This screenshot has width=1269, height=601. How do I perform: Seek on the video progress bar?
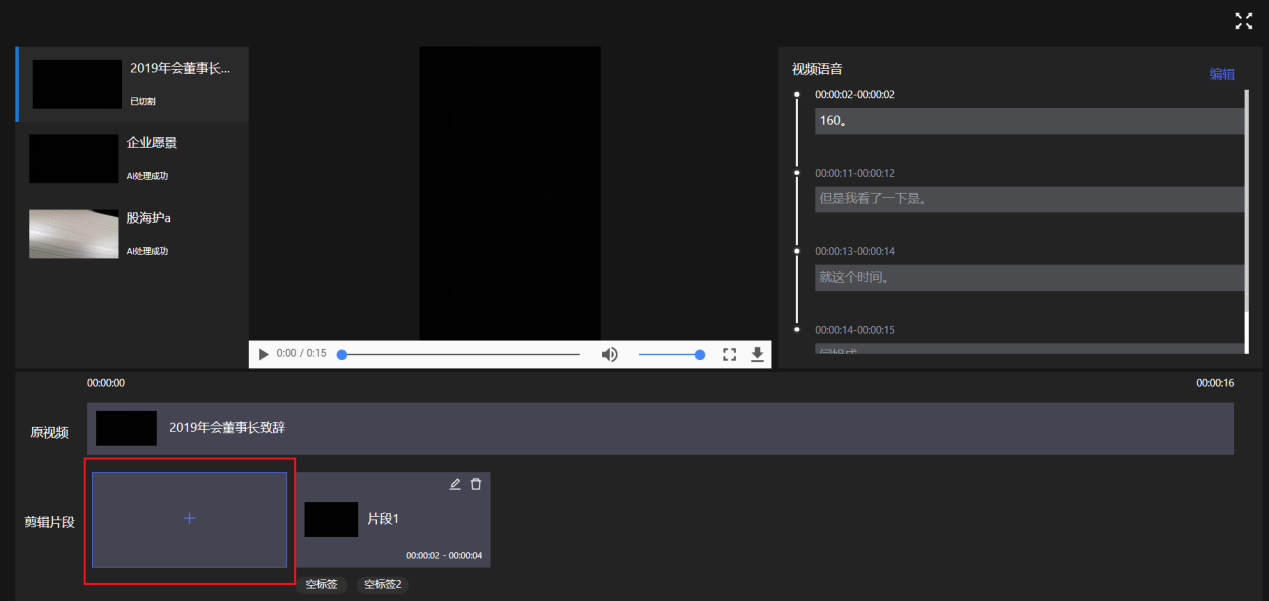[460, 354]
